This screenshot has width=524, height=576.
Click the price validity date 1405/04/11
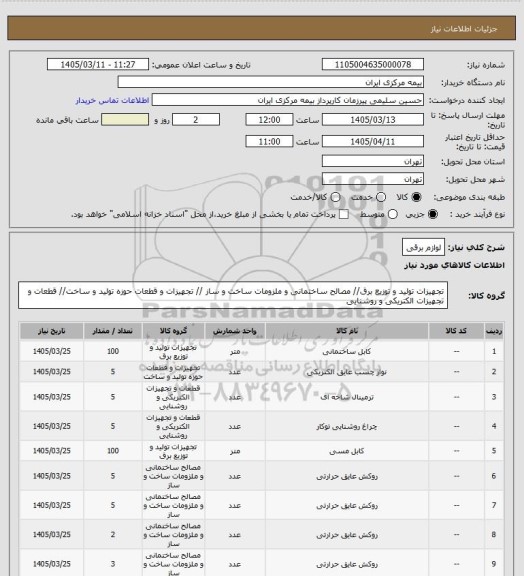point(373,141)
